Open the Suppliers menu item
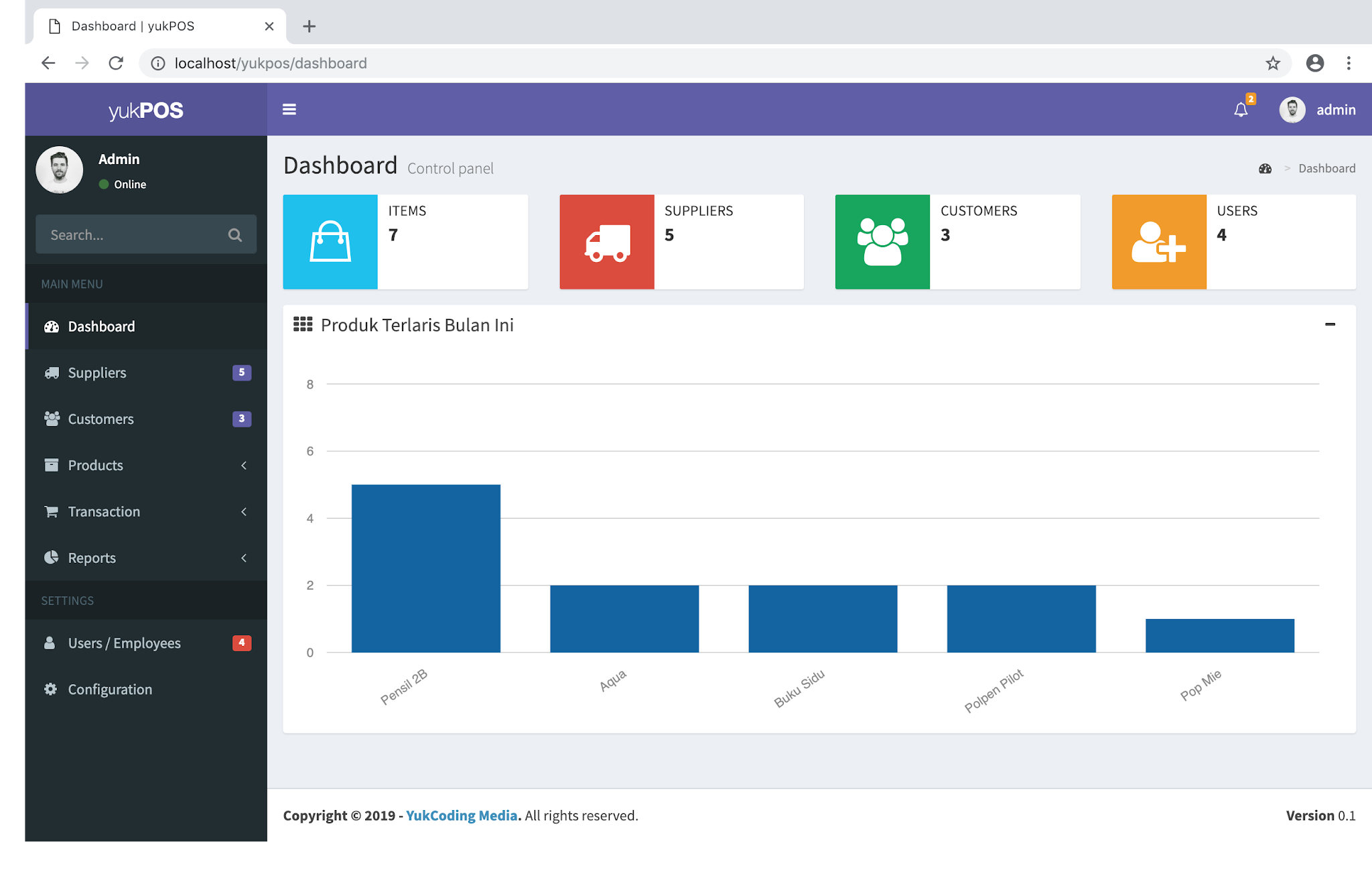The height and width of the screenshot is (871, 1372). 97,373
